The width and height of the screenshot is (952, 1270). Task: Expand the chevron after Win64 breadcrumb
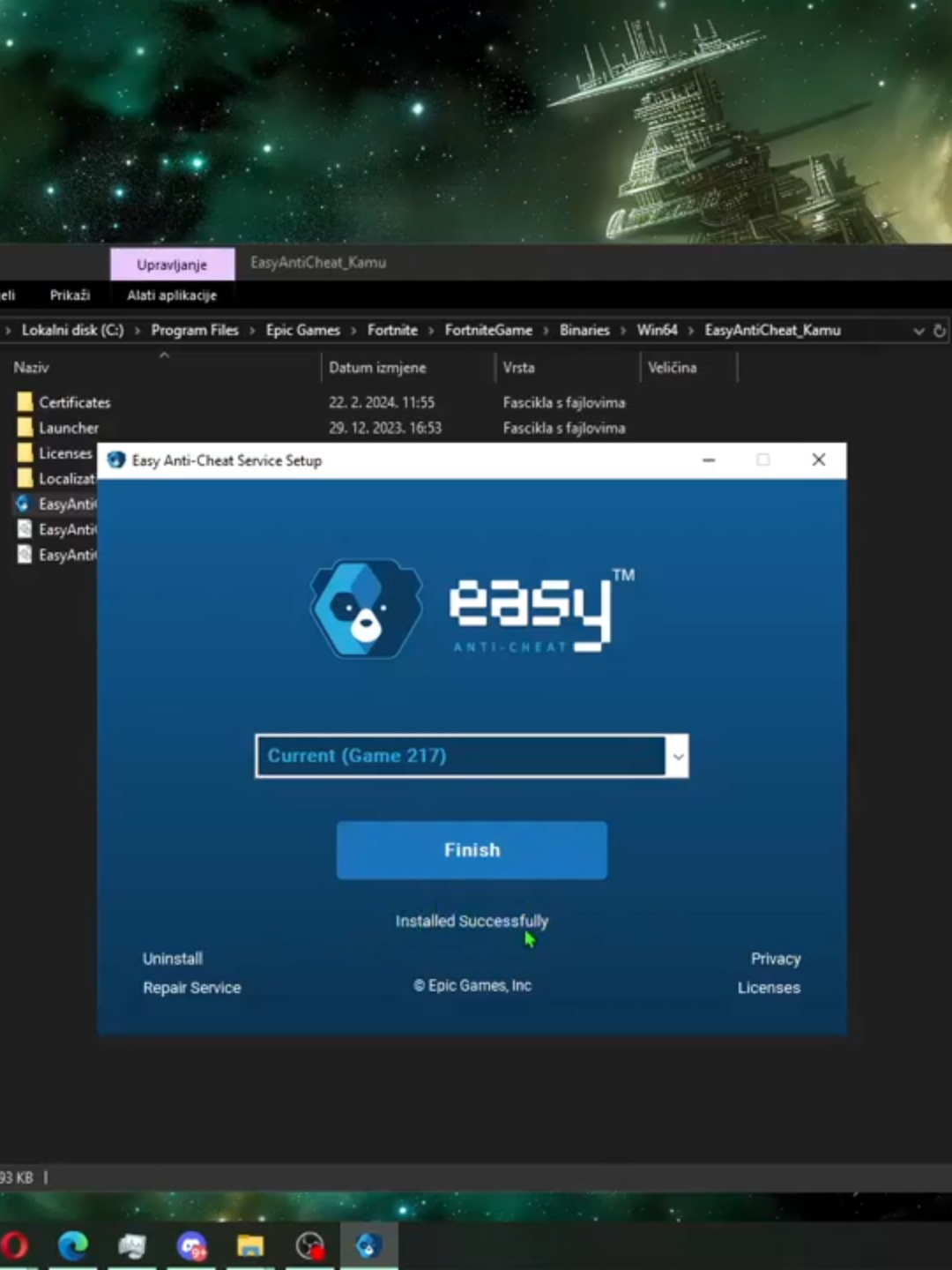(x=691, y=331)
